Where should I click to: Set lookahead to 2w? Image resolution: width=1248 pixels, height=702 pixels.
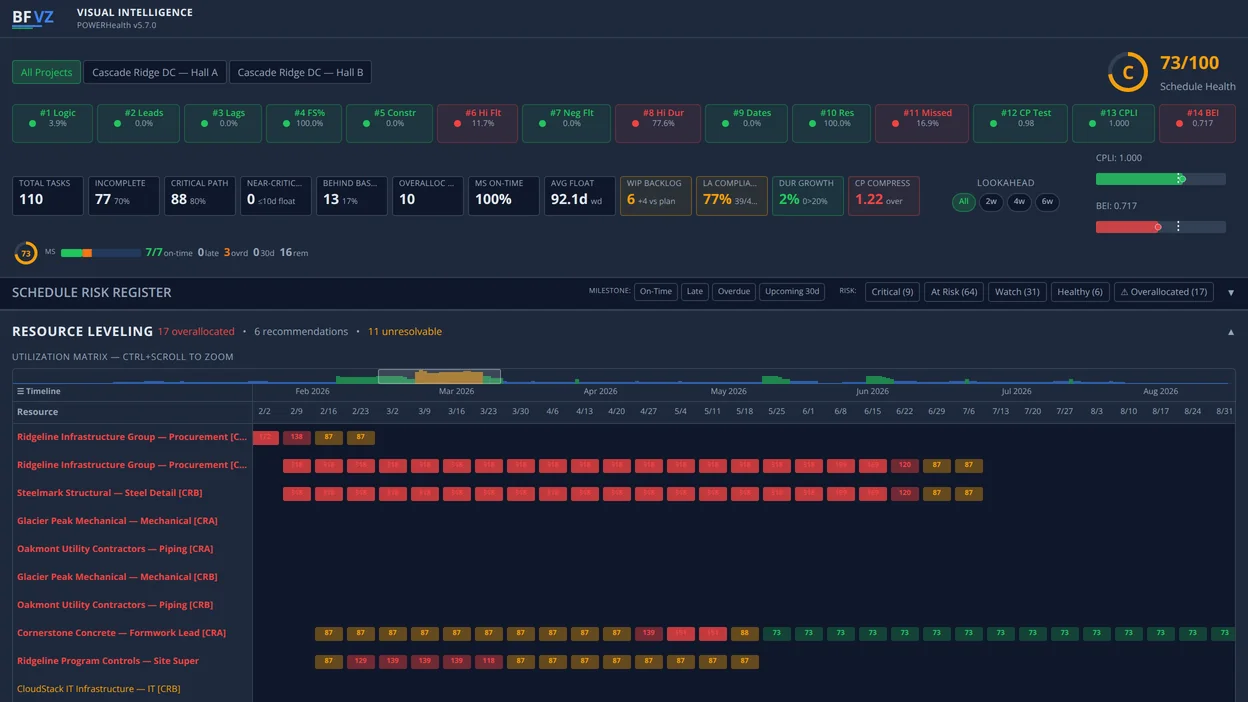point(991,201)
